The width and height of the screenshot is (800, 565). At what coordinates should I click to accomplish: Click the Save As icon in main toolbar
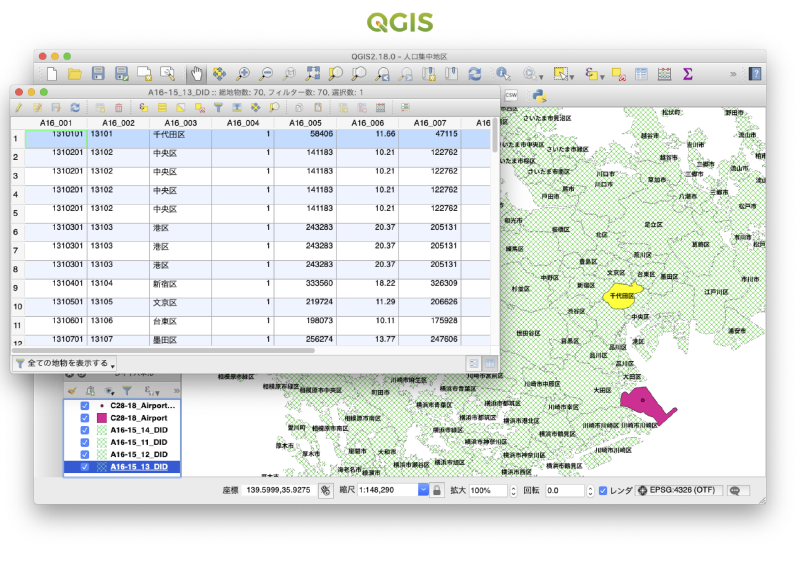(121, 74)
